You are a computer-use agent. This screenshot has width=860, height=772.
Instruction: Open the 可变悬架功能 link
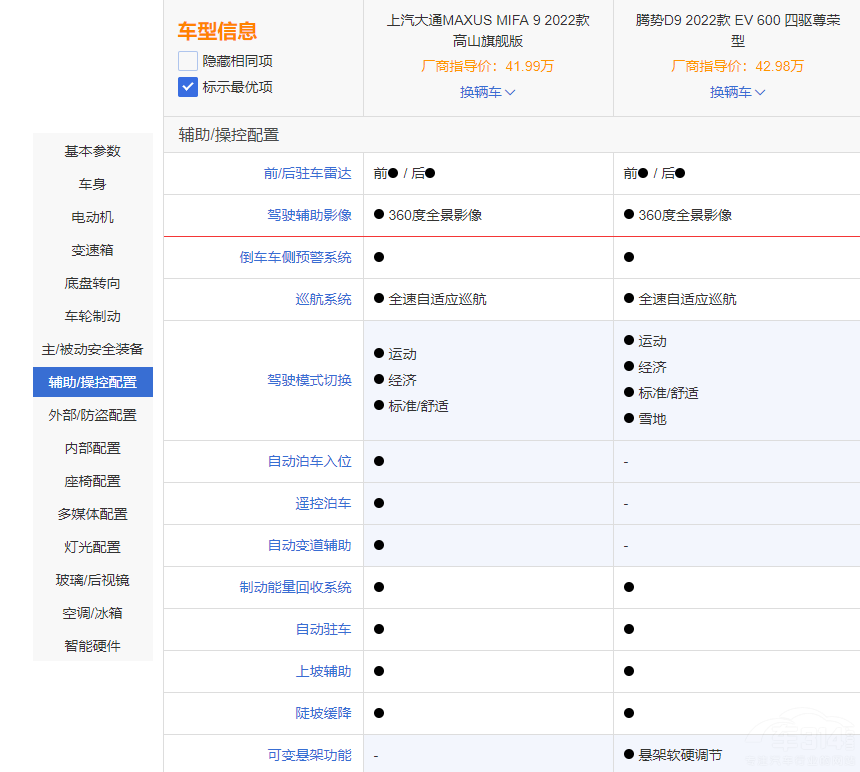point(309,755)
